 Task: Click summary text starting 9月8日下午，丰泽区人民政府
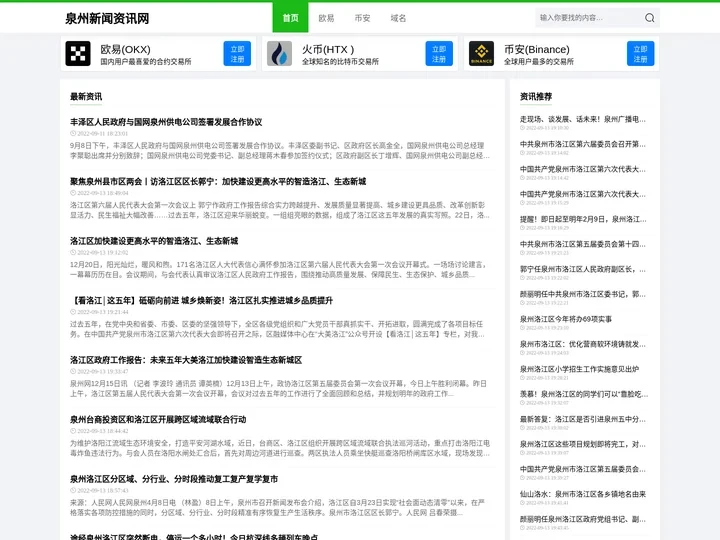[280, 151]
